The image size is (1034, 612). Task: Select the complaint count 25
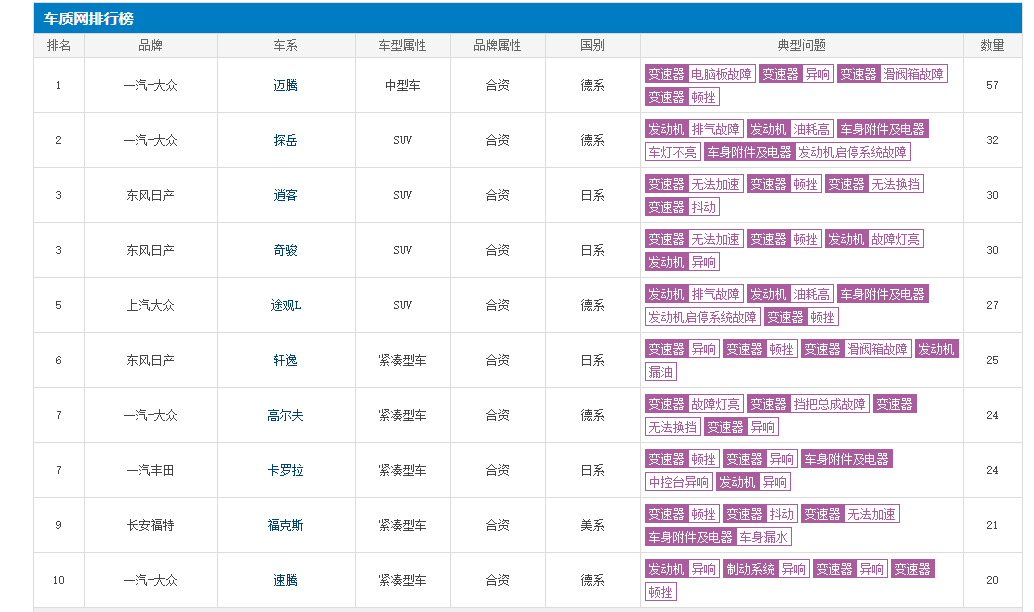pos(992,360)
